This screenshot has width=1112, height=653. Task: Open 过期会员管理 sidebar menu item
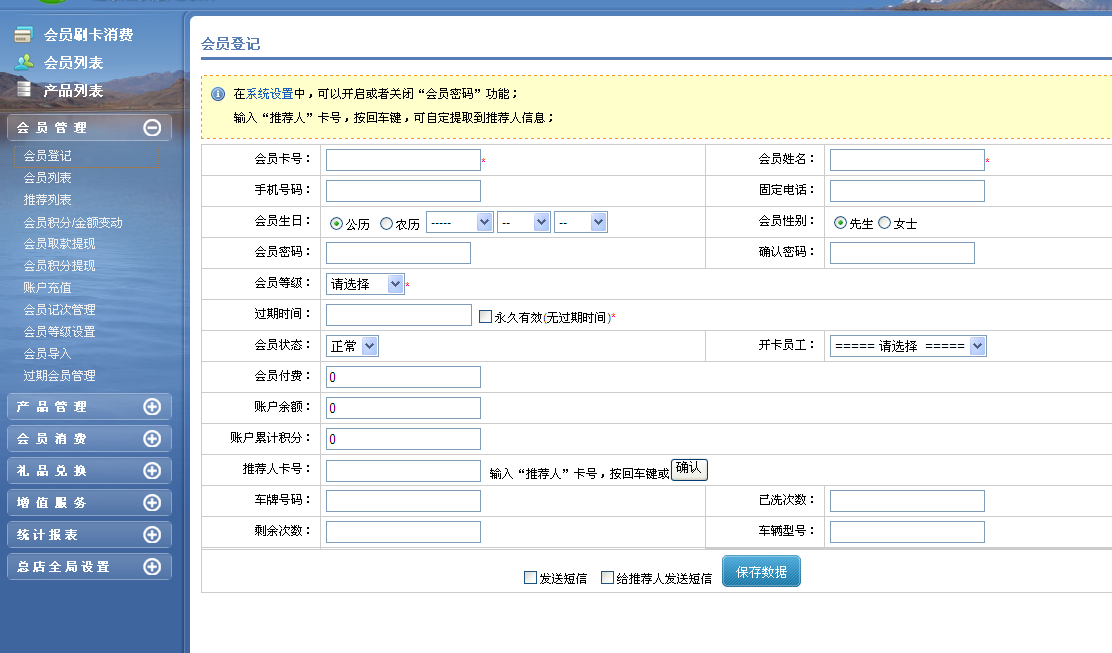tap(60, 376)
